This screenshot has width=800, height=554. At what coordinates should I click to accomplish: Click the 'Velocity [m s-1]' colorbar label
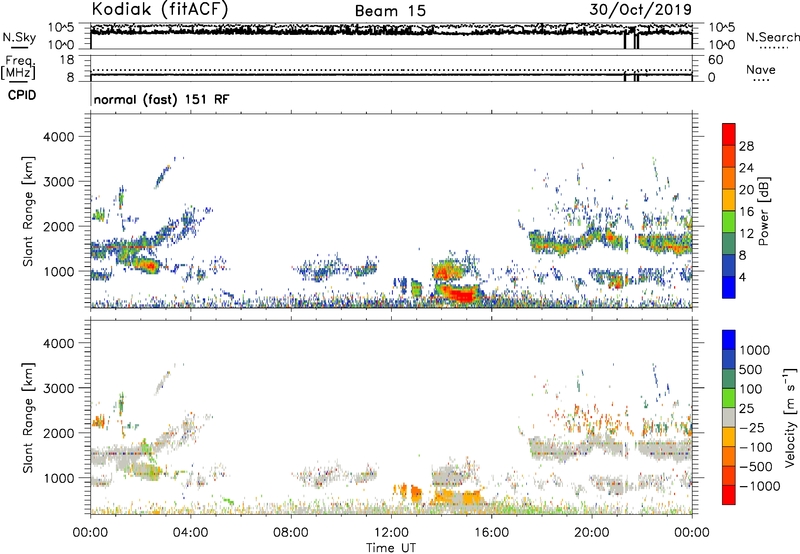790,417
